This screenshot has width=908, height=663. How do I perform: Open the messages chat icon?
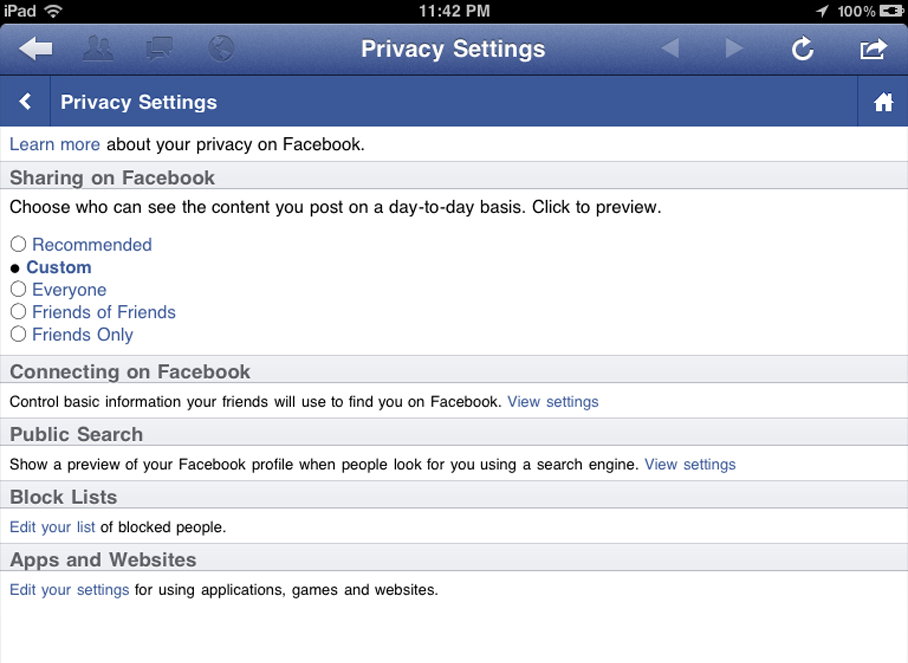160,49
